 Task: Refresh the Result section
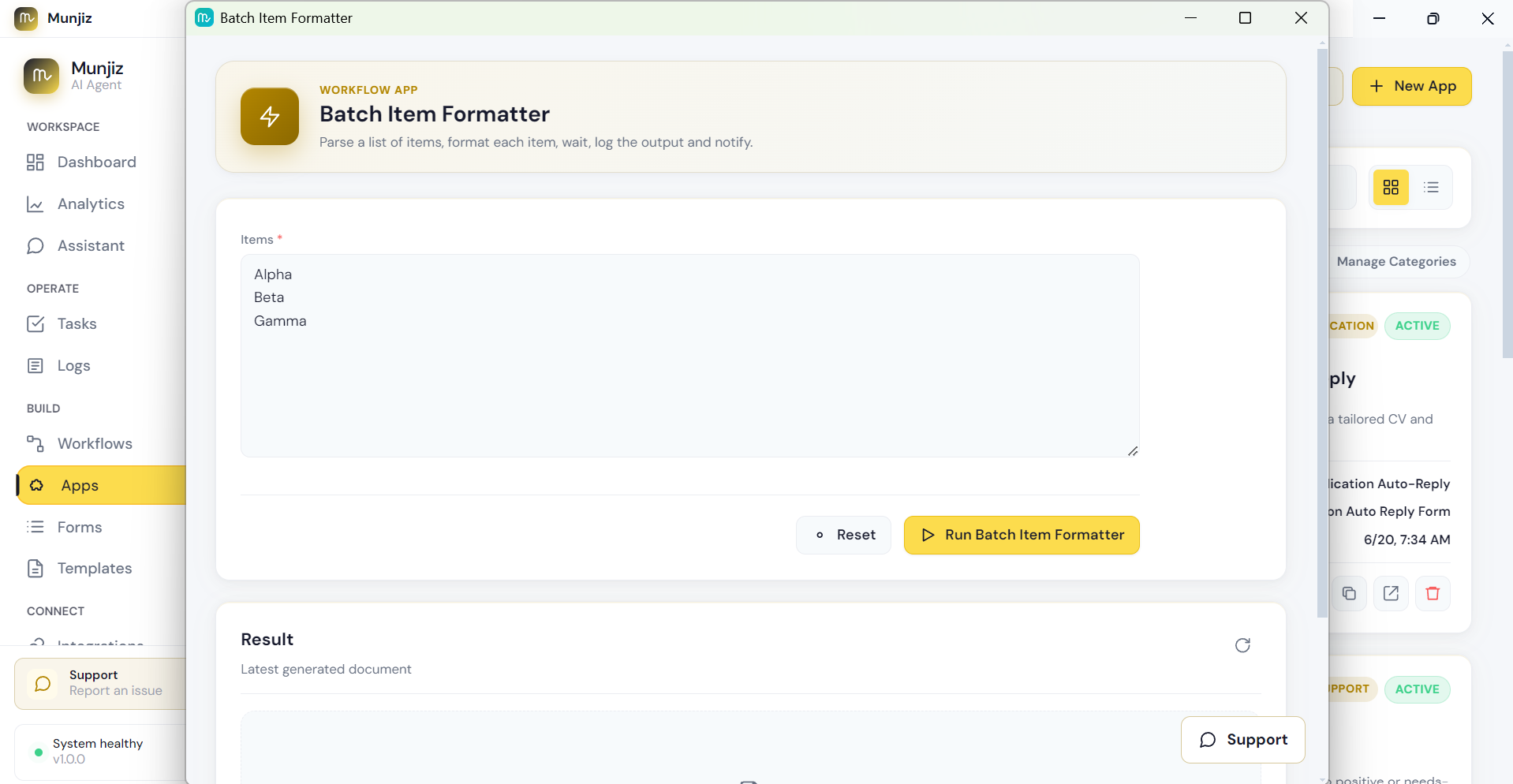click(1242, 645)
